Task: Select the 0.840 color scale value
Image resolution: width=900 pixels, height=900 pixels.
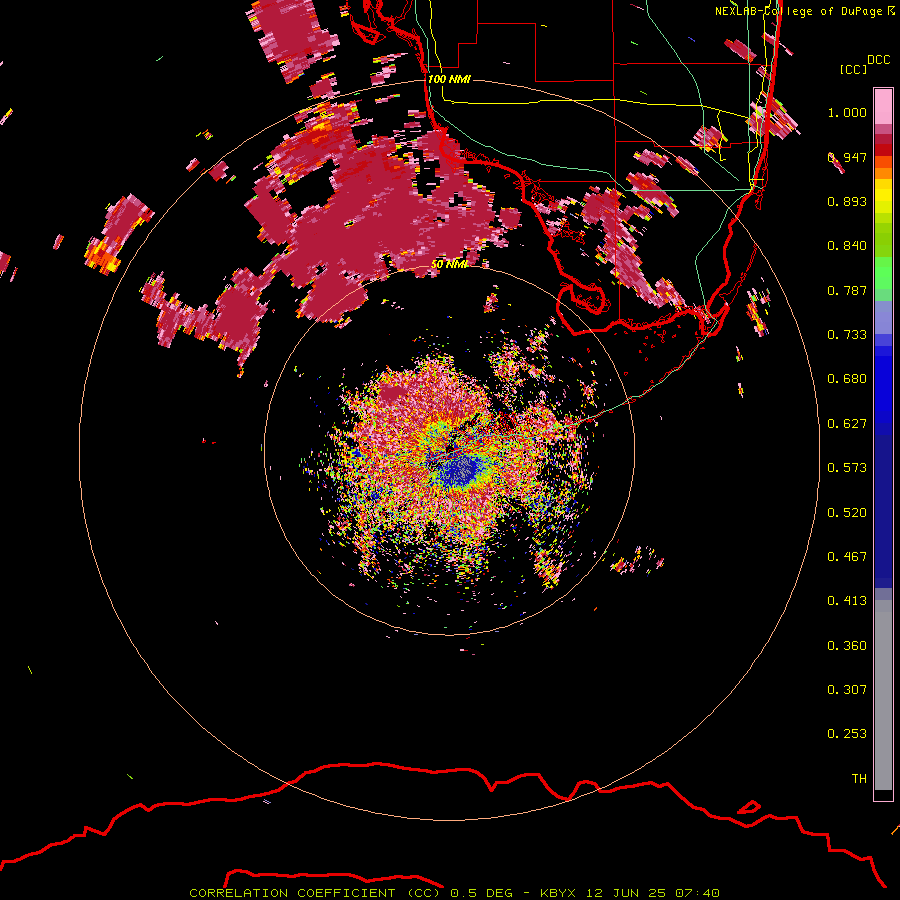Action: point(847,246)
